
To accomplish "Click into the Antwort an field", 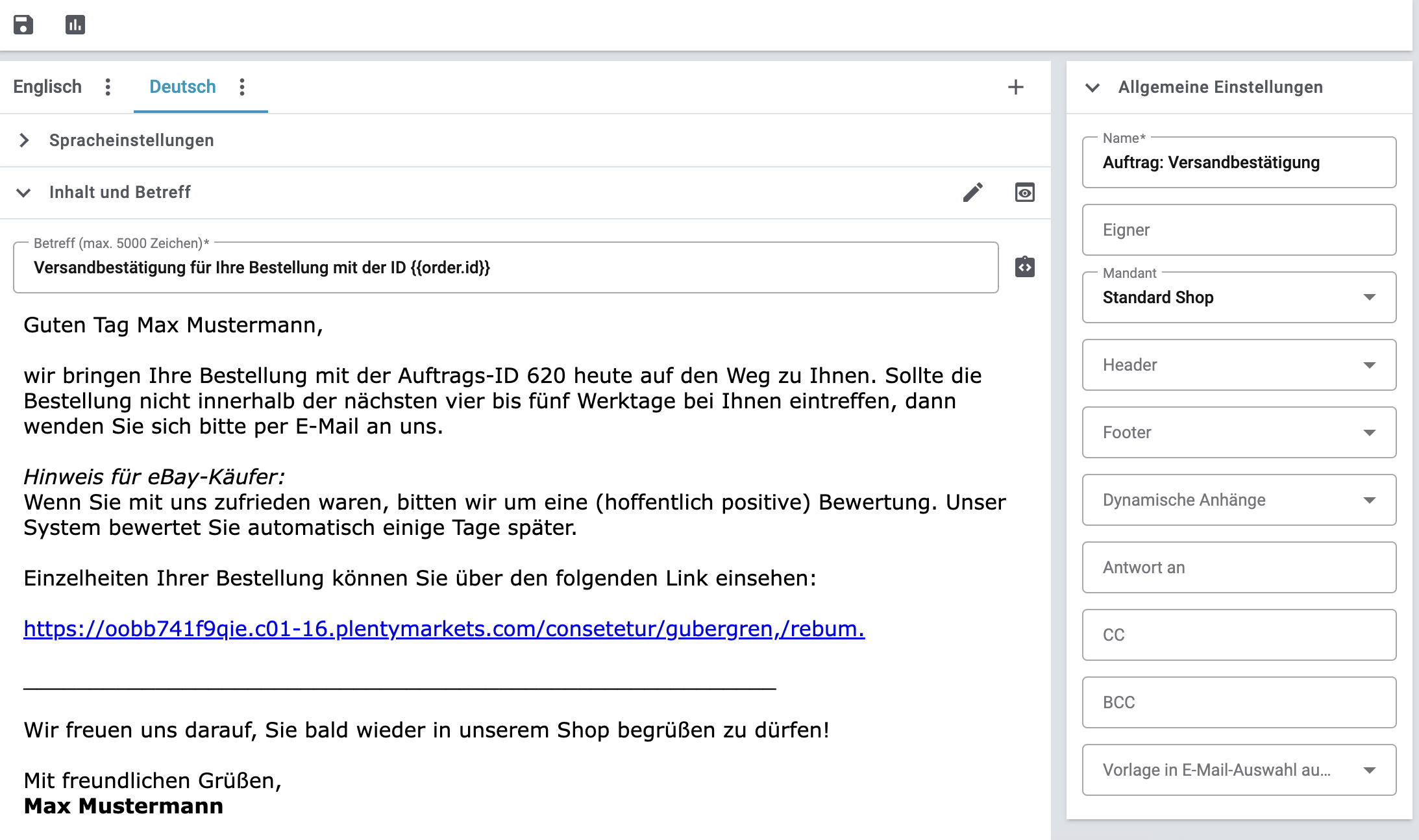I will [1239, 567].
